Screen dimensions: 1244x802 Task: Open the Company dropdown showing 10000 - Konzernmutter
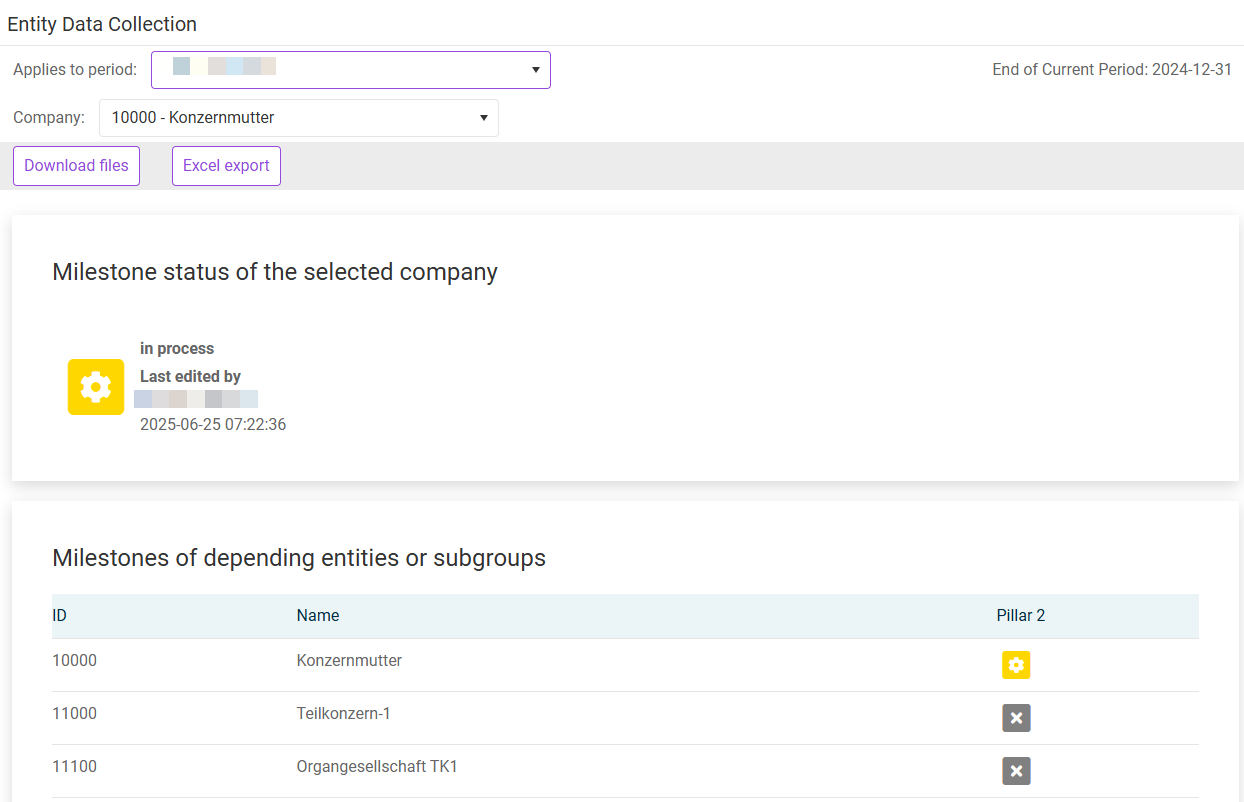point(299,118)
